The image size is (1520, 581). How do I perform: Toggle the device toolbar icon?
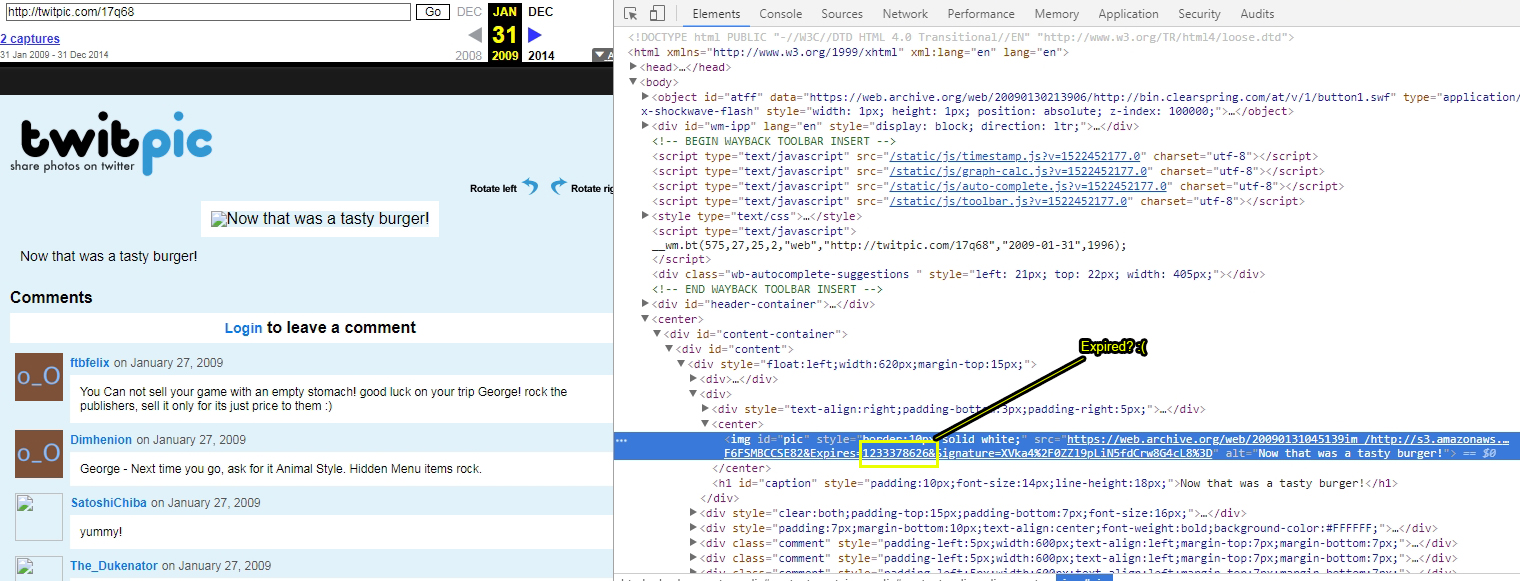tap(657, 14)
